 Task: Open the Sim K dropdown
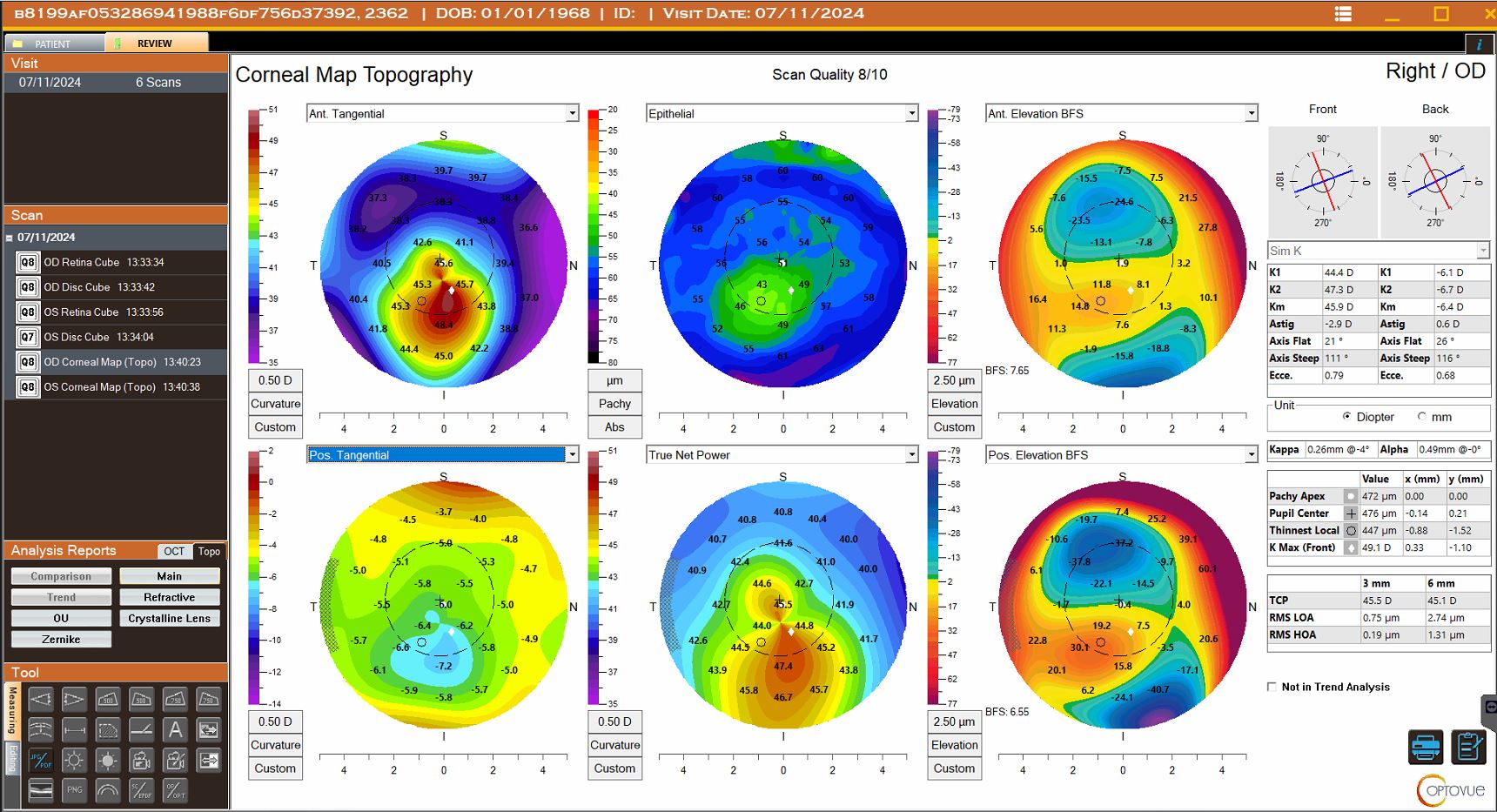pos(1484,250)
